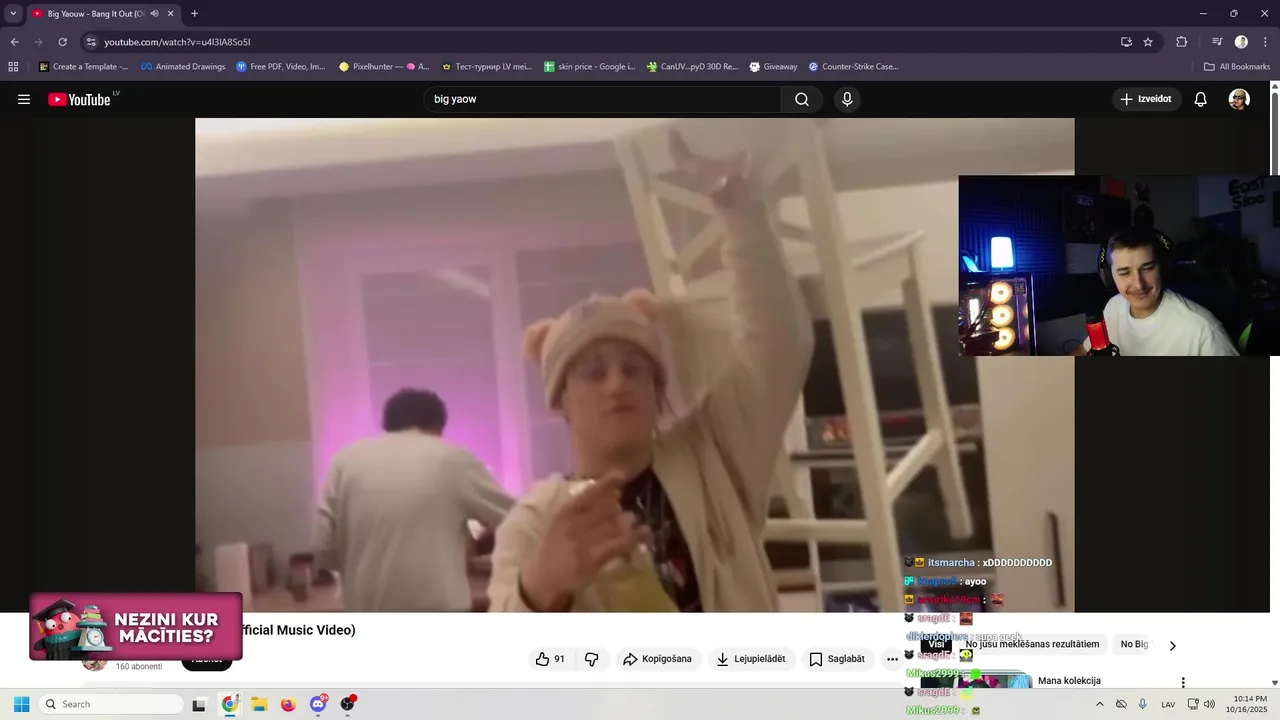Open the skin price Google bookmark
The image size is (1280, 720).
pyautogui.click(x=589, y=67)
